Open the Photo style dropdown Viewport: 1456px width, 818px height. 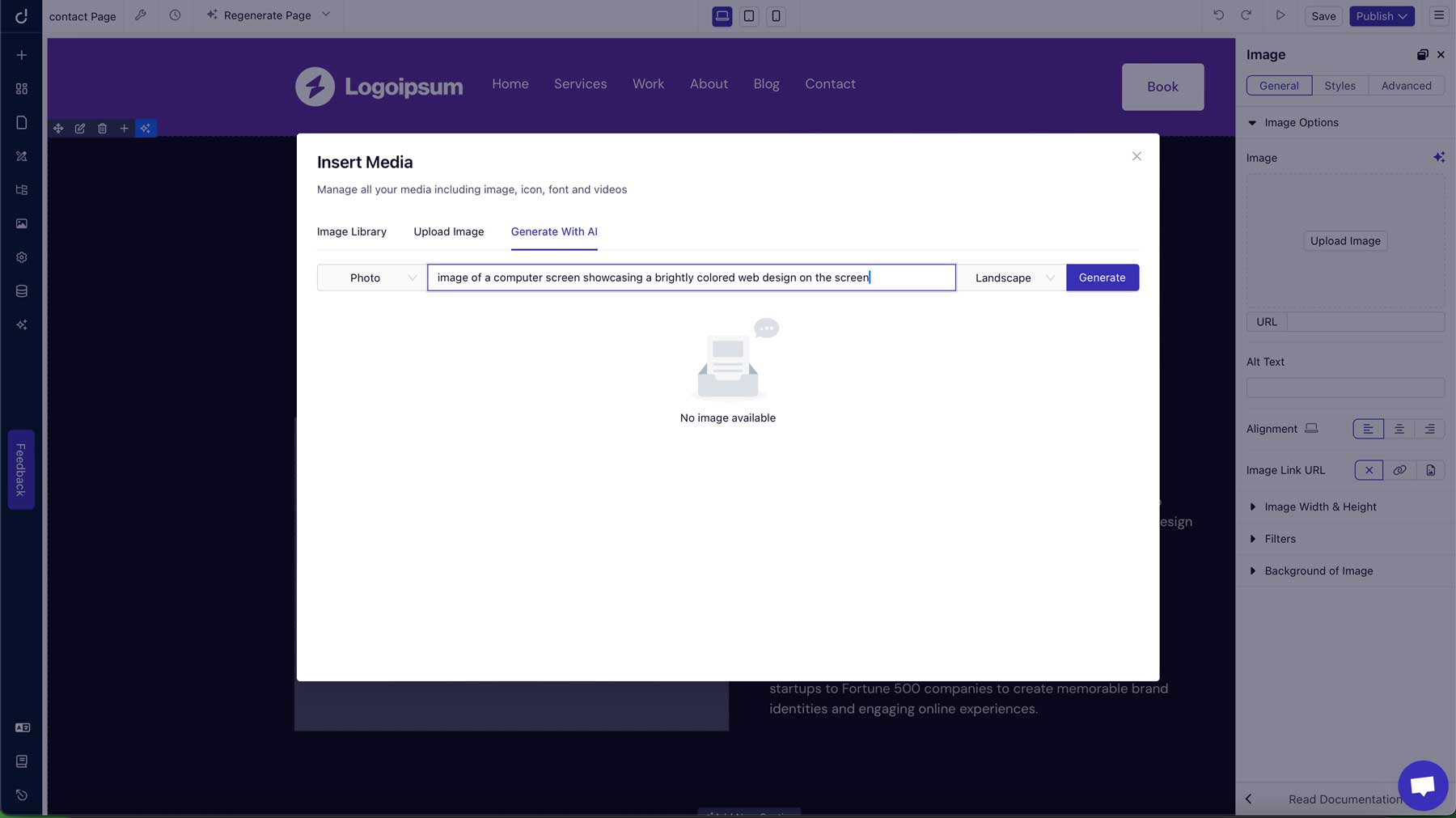click(x=371, y=278)
